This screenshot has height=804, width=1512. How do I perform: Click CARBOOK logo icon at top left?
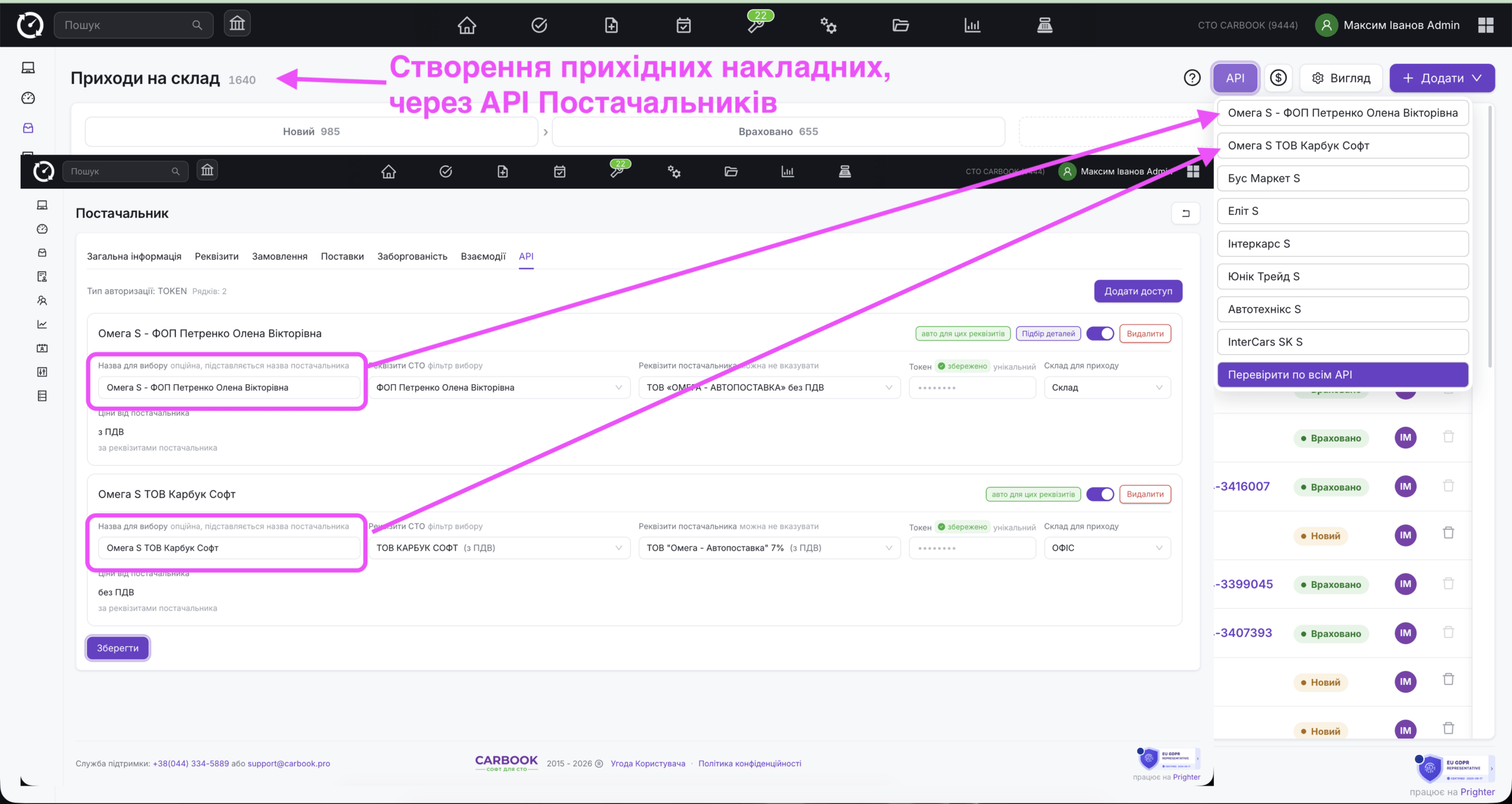(30, 25)
